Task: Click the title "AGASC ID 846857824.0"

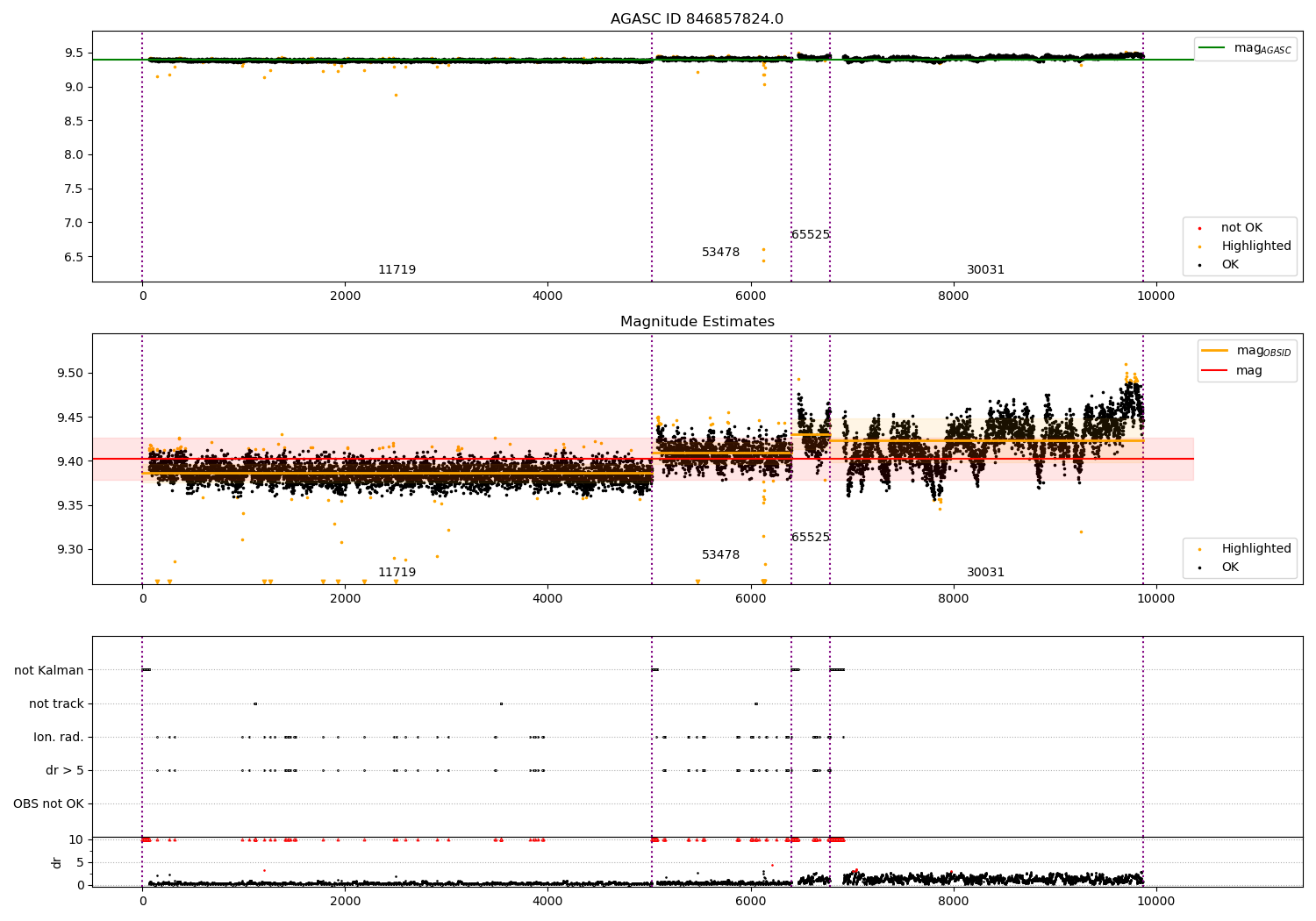Action: 697,19
